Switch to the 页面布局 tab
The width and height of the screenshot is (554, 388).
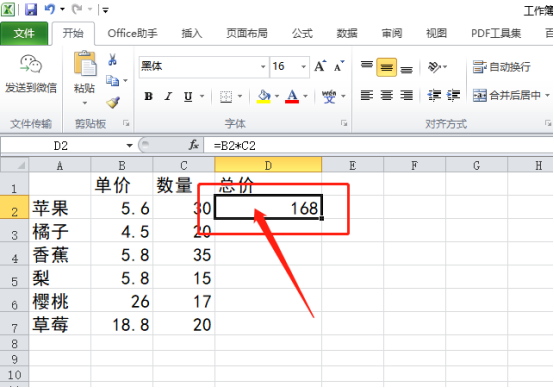pos(247,33)
